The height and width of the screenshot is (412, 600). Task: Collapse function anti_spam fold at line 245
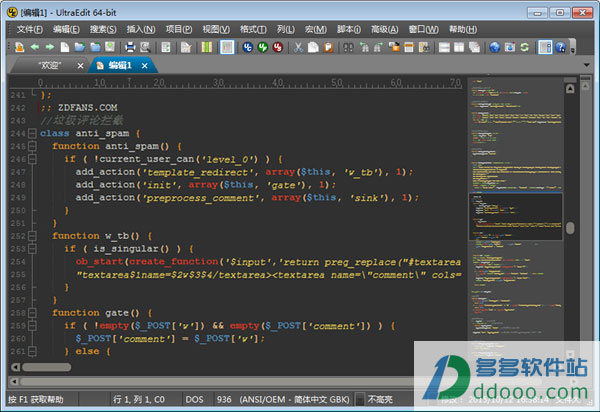[33, 146]
